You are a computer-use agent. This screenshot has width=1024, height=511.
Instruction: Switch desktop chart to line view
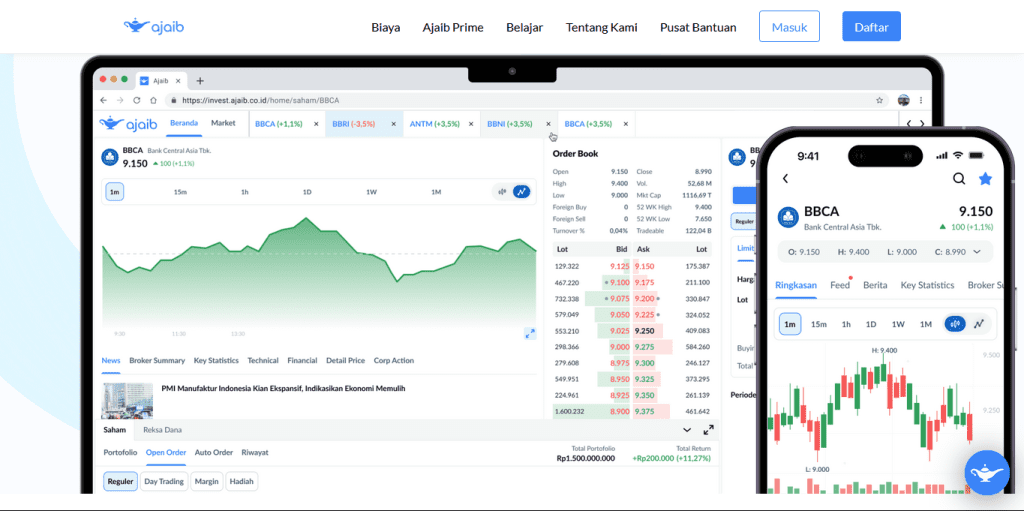click(521, 191)
